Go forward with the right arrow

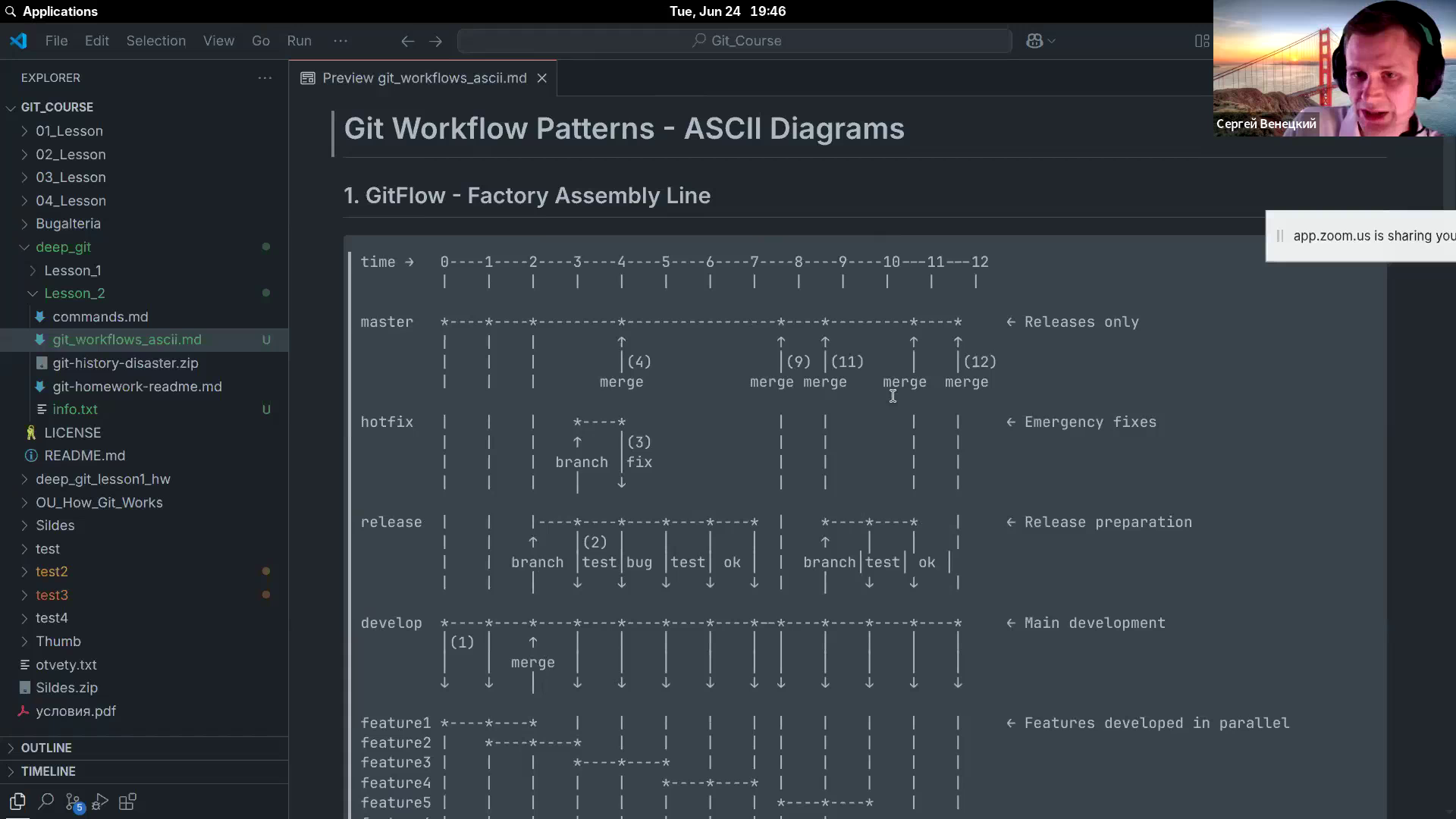435,41
